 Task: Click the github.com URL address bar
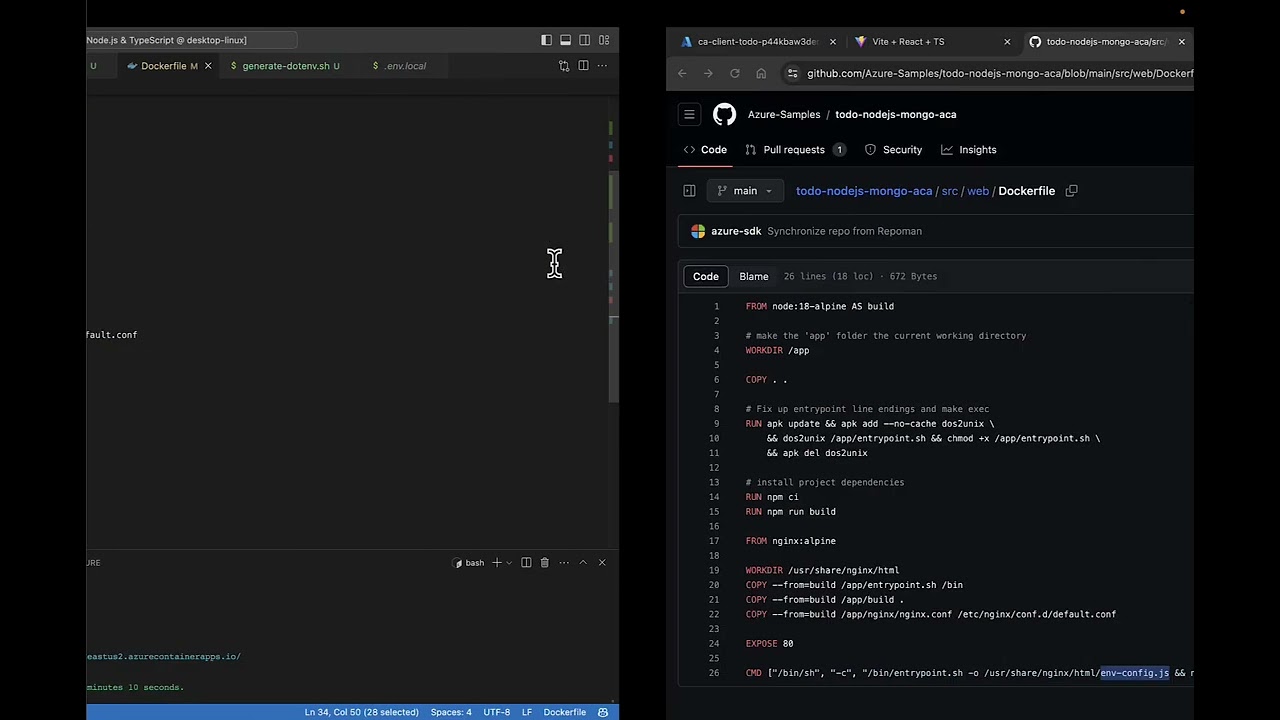pos(1000,73)
